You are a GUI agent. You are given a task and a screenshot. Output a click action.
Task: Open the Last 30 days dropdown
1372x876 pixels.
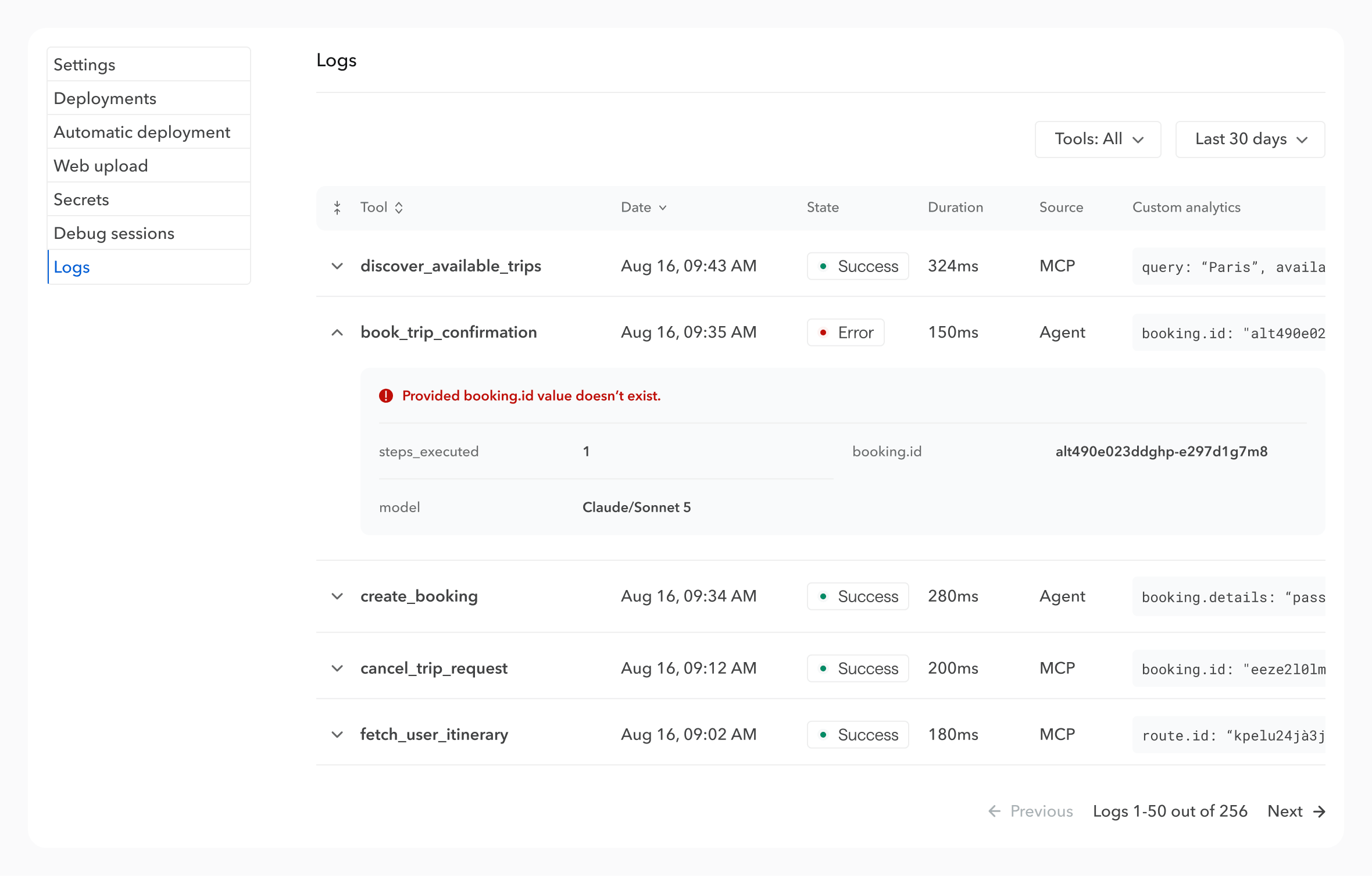(1250, 140)
